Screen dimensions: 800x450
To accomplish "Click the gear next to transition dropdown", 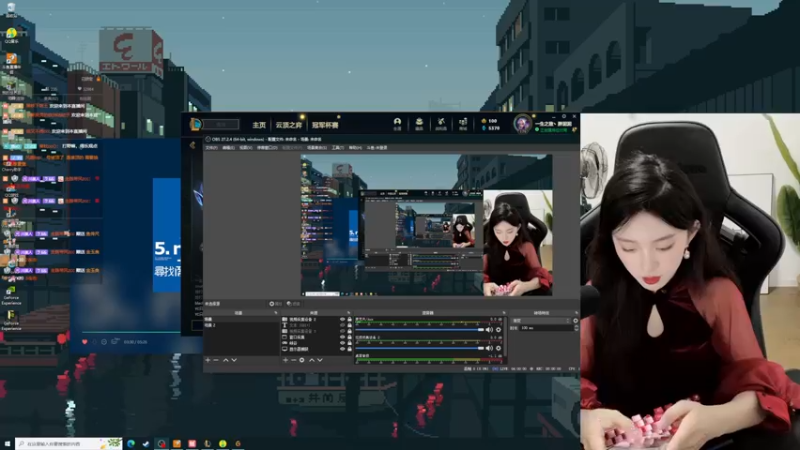I will tap(576, 320).
